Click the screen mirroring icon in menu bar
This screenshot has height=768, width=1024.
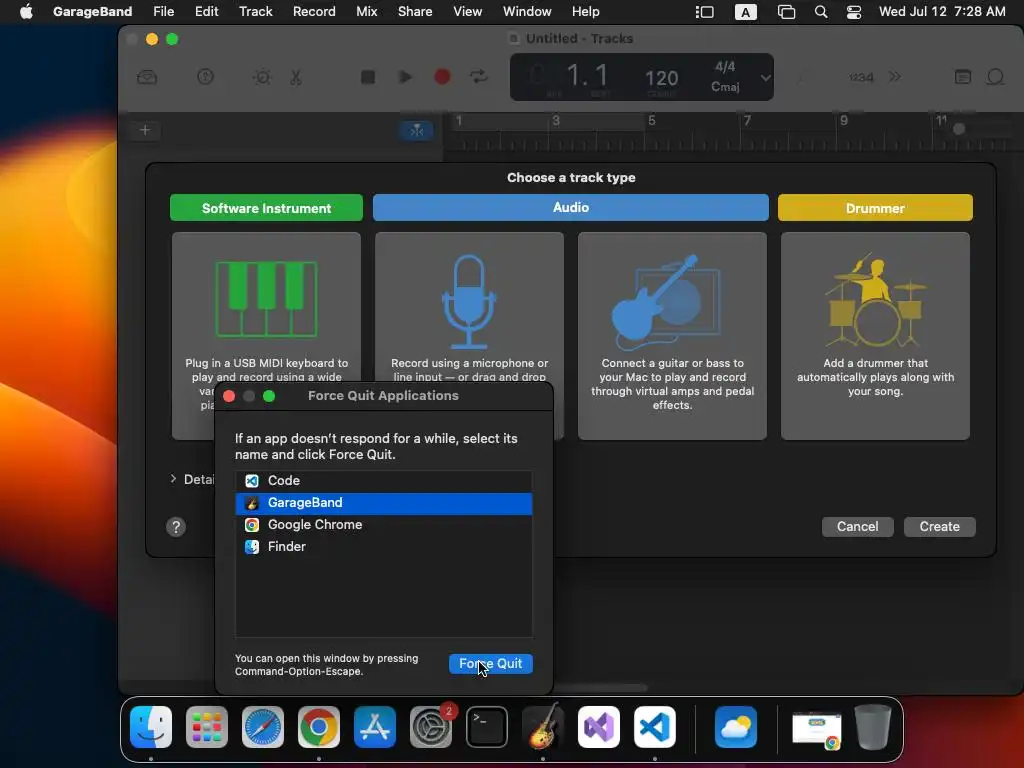pos(786,12)
